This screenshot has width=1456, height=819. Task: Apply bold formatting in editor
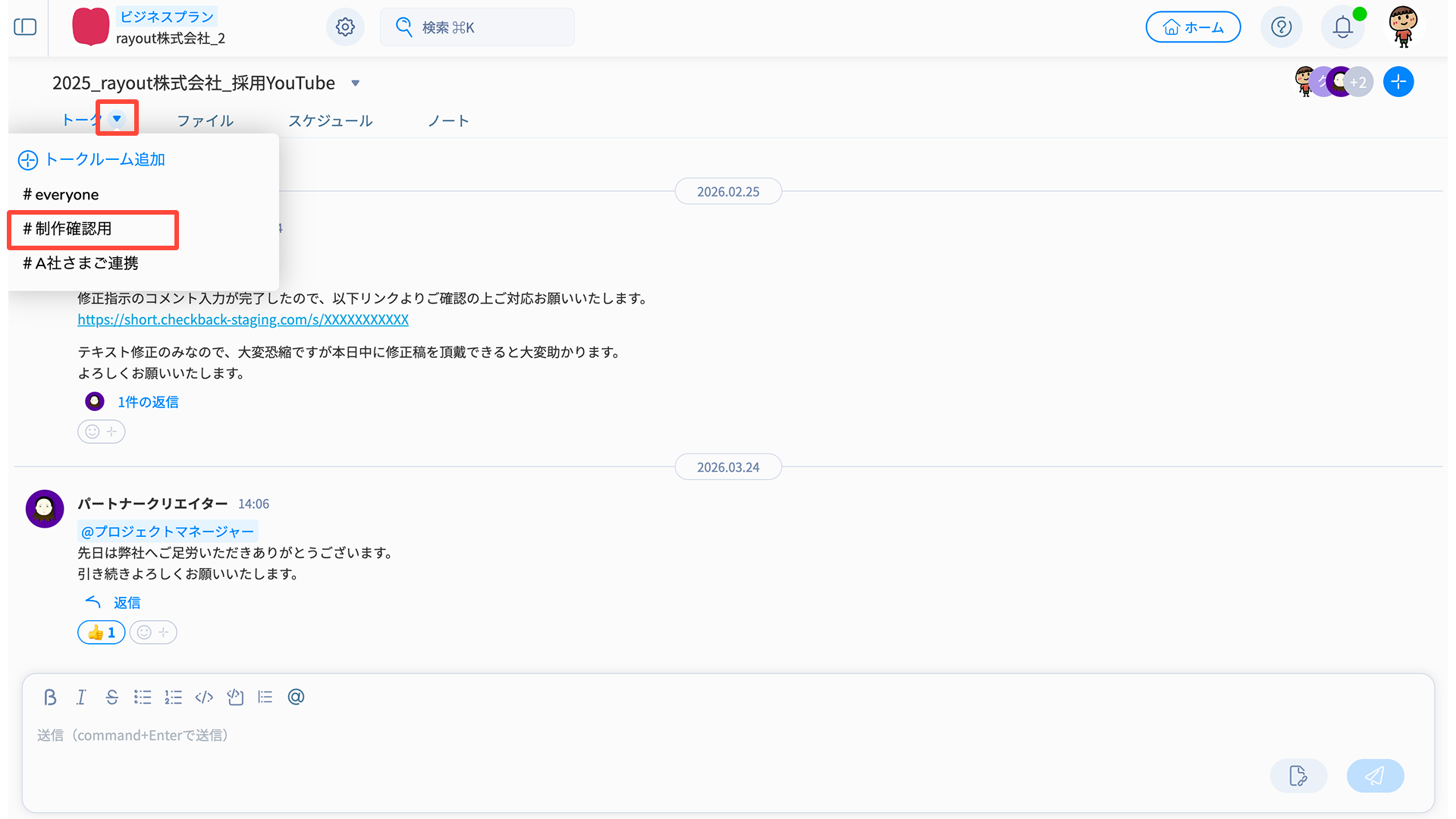tap(50, 697)
